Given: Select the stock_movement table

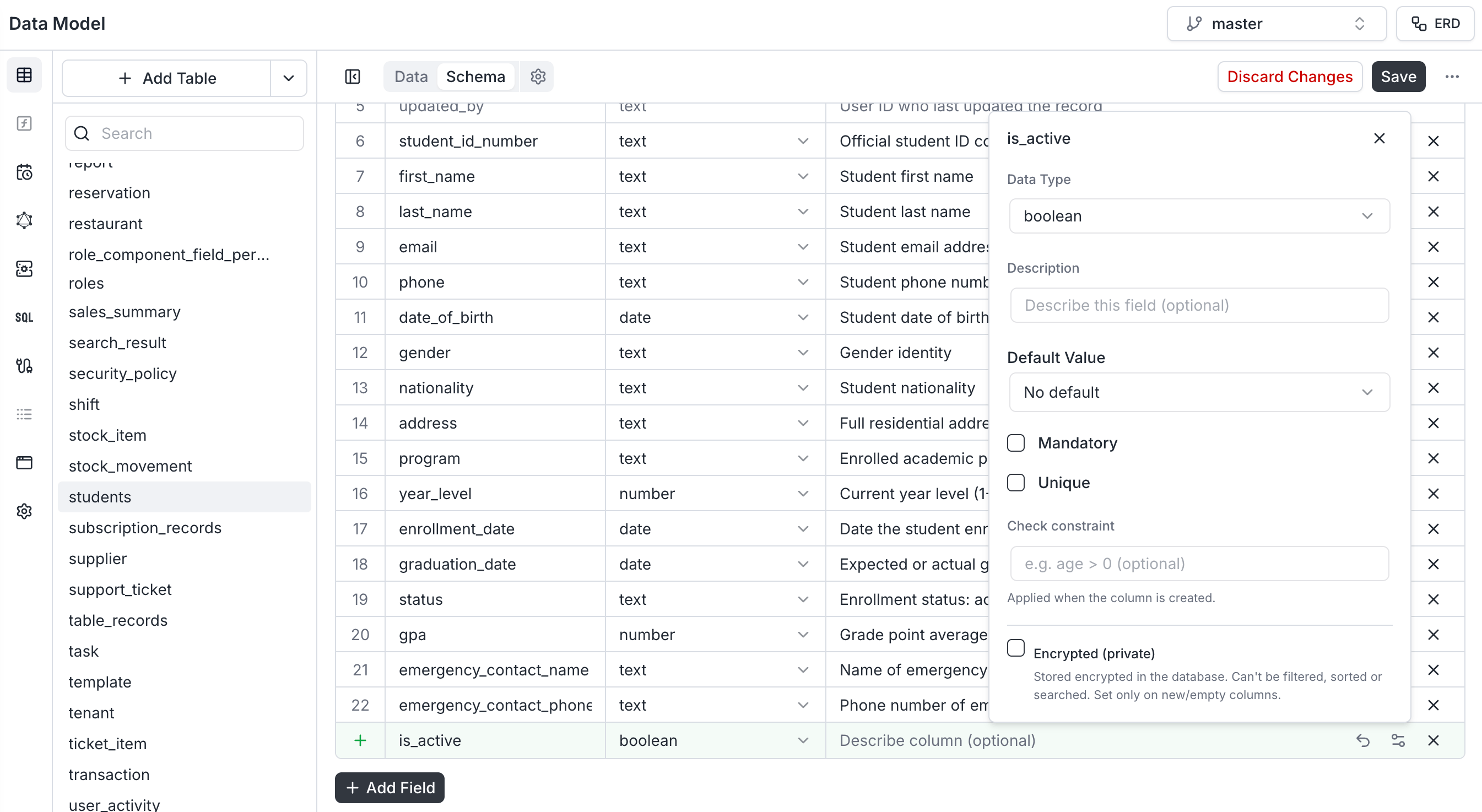Looking at the screenshot, I should [184, 467].
